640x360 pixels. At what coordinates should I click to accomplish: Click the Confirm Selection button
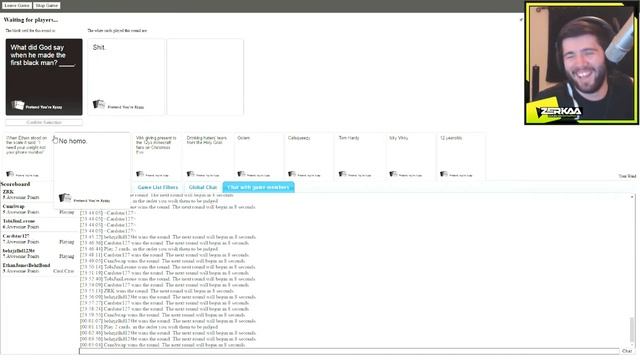click(44, 122)
